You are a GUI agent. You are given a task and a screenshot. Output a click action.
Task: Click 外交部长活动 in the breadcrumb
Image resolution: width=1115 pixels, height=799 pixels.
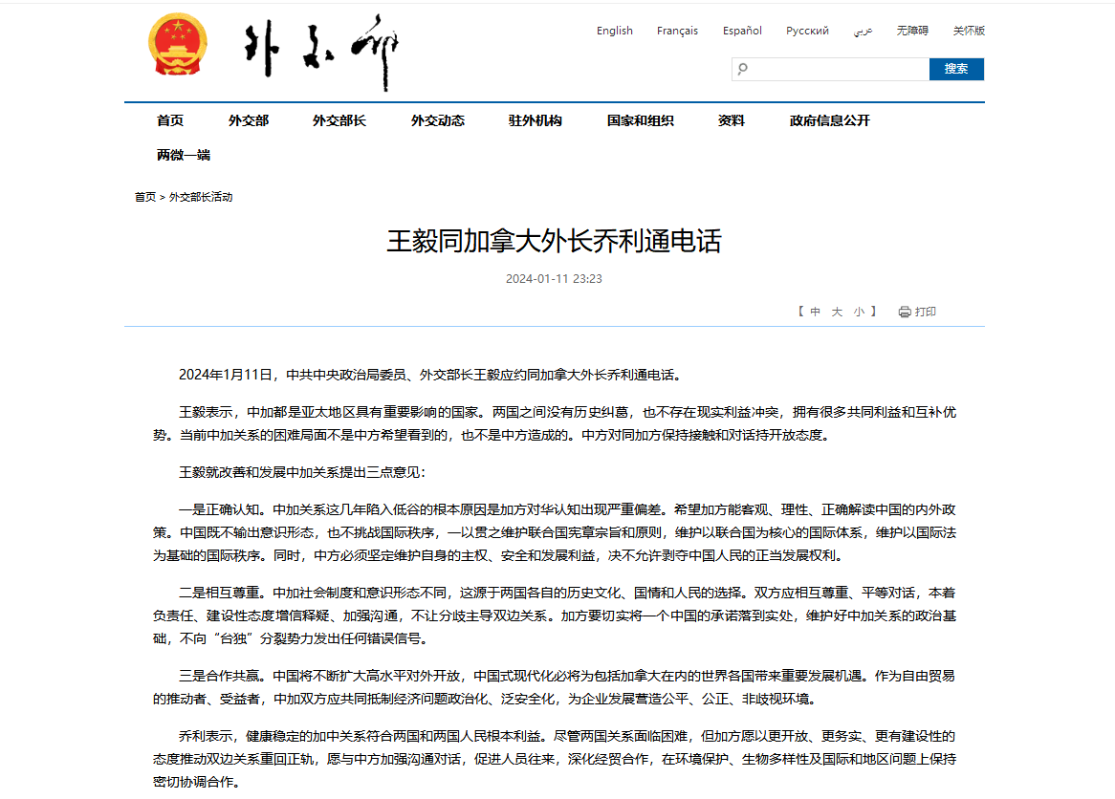200,197
